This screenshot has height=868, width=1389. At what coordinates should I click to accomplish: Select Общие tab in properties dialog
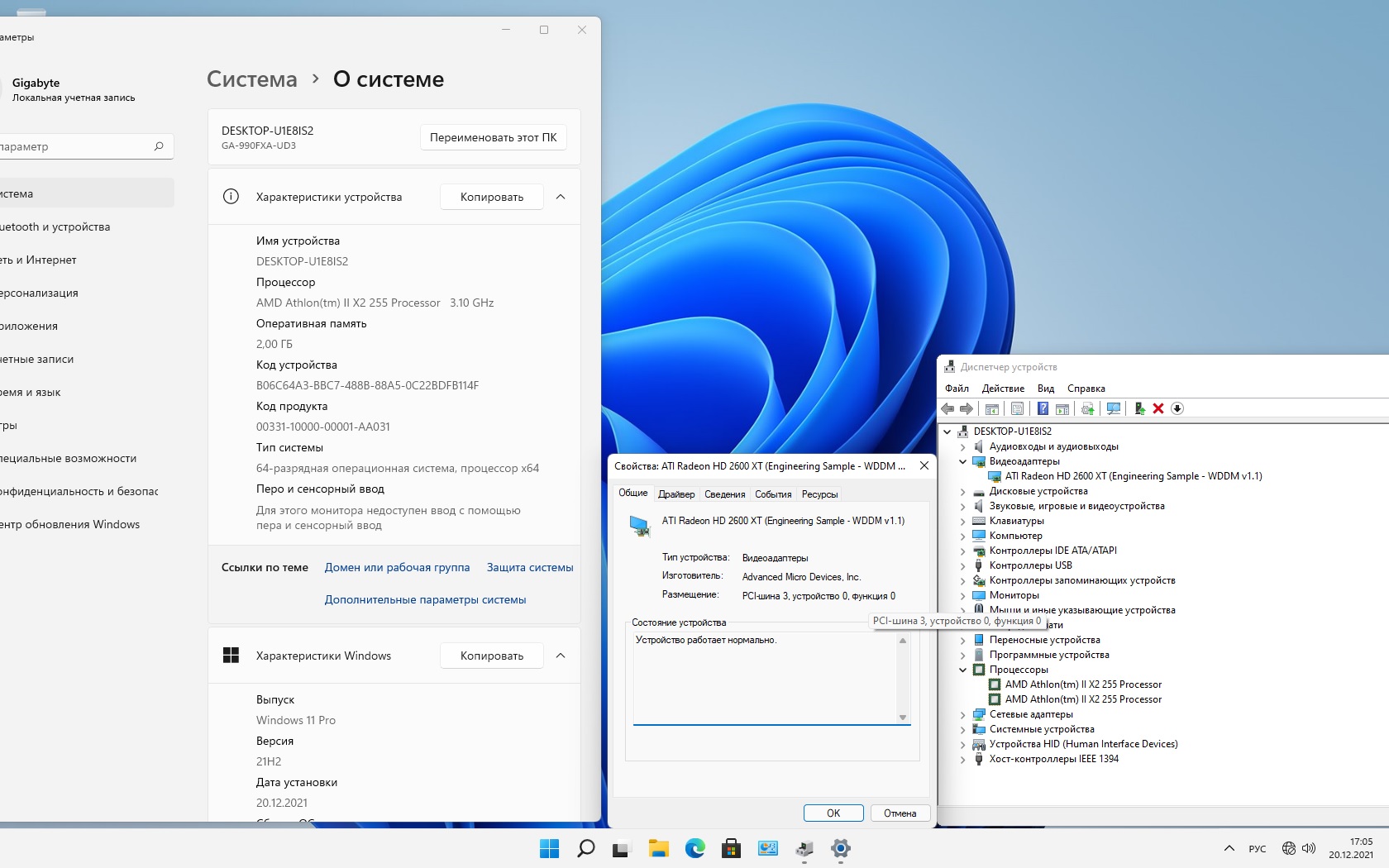(x=633, y=493)
